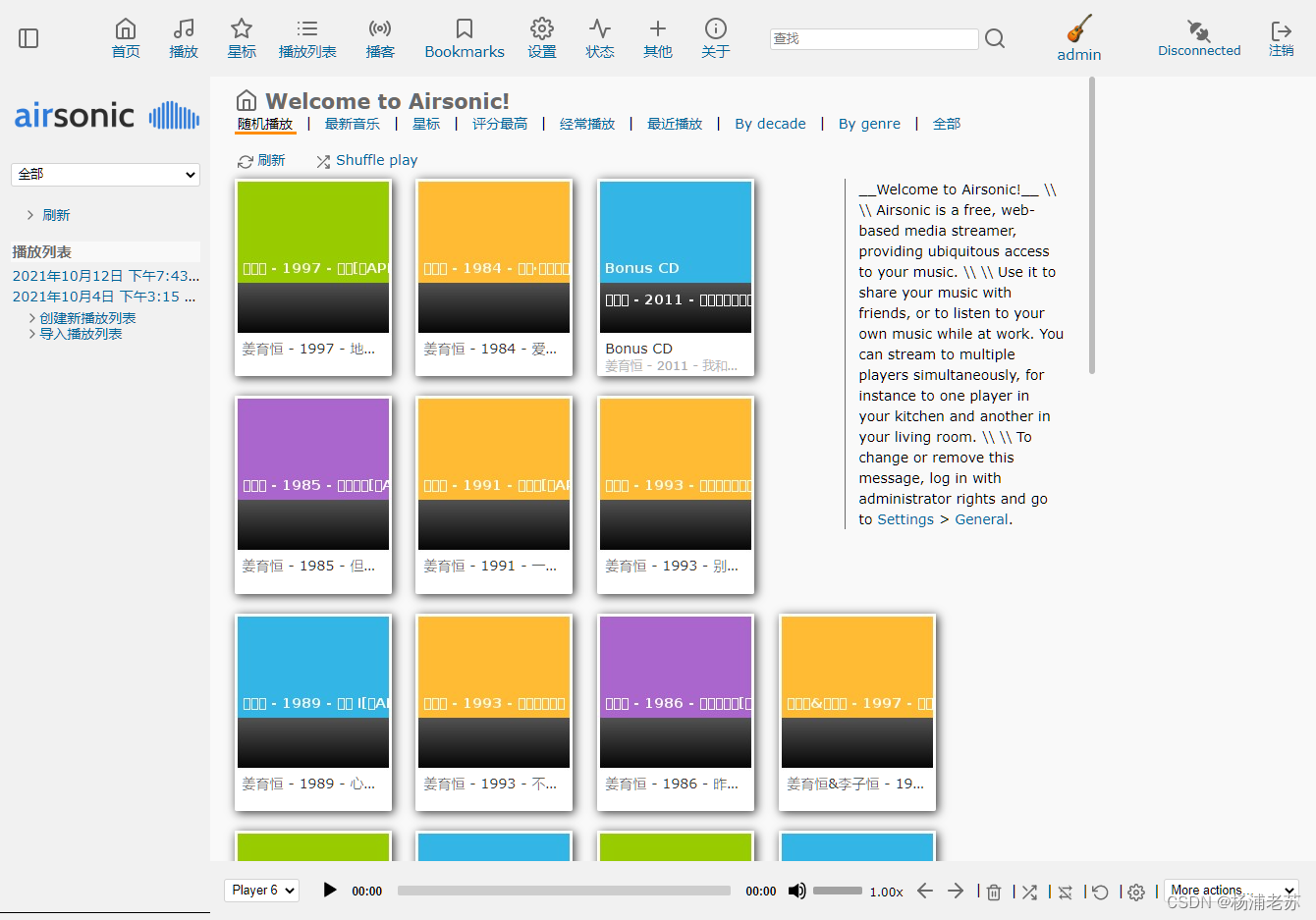Focus the 查找 search field
The width and height of the screenshot is (1316, 920).
tap(874, 38)
